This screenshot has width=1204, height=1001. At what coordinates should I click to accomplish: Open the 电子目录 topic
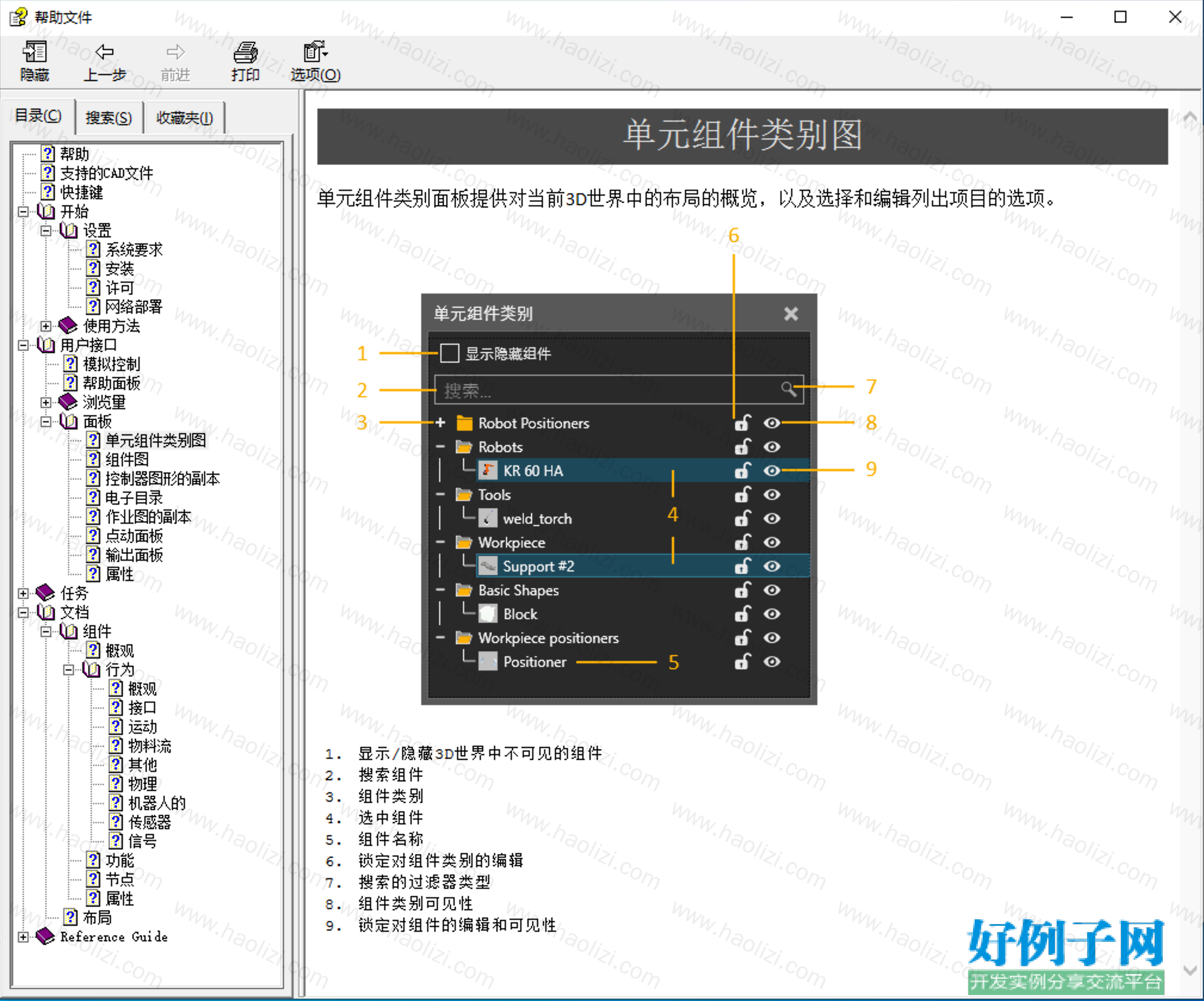pos(134,498)
